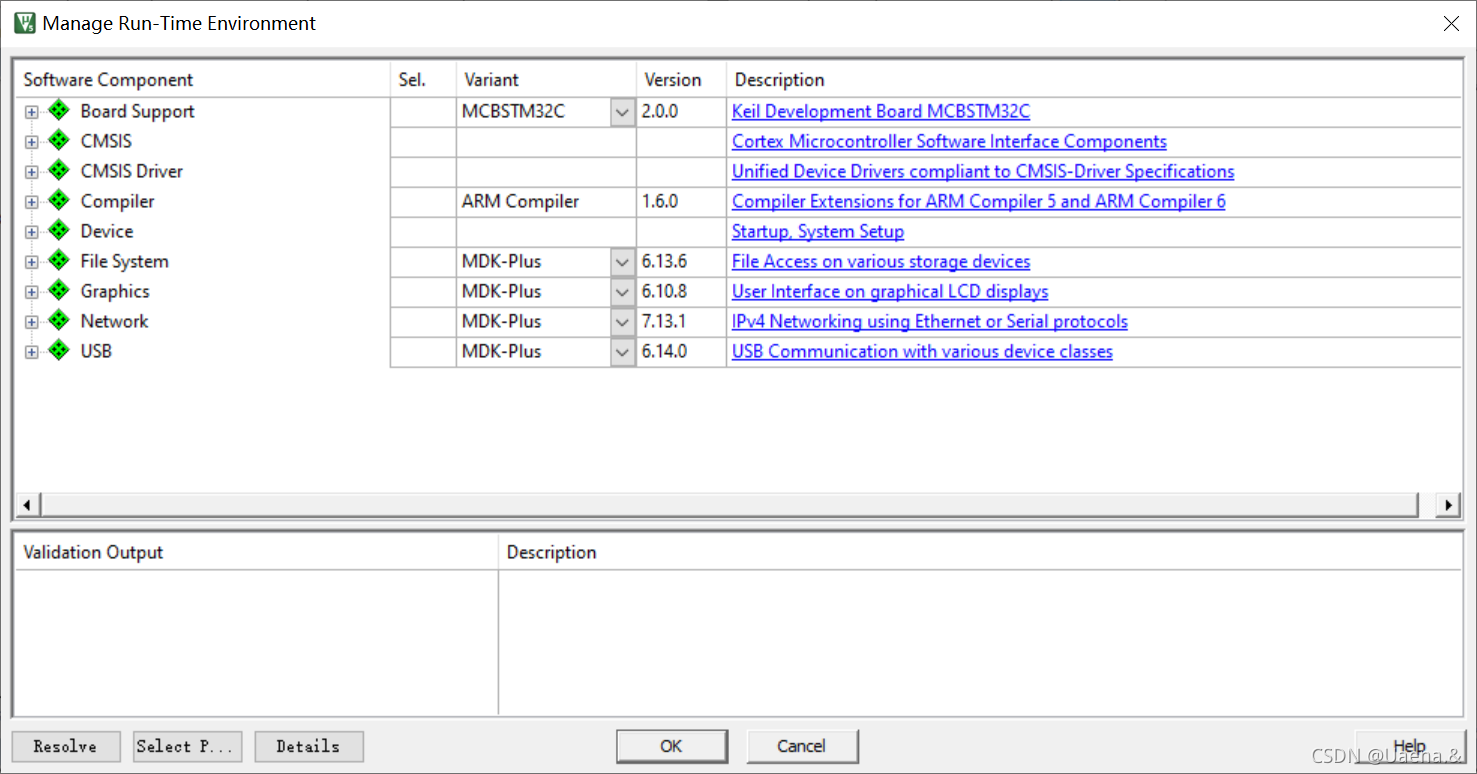Viewport: 1477px width, 774px height.
Task: Expand the Device tree node
Action: coord(32,232)
